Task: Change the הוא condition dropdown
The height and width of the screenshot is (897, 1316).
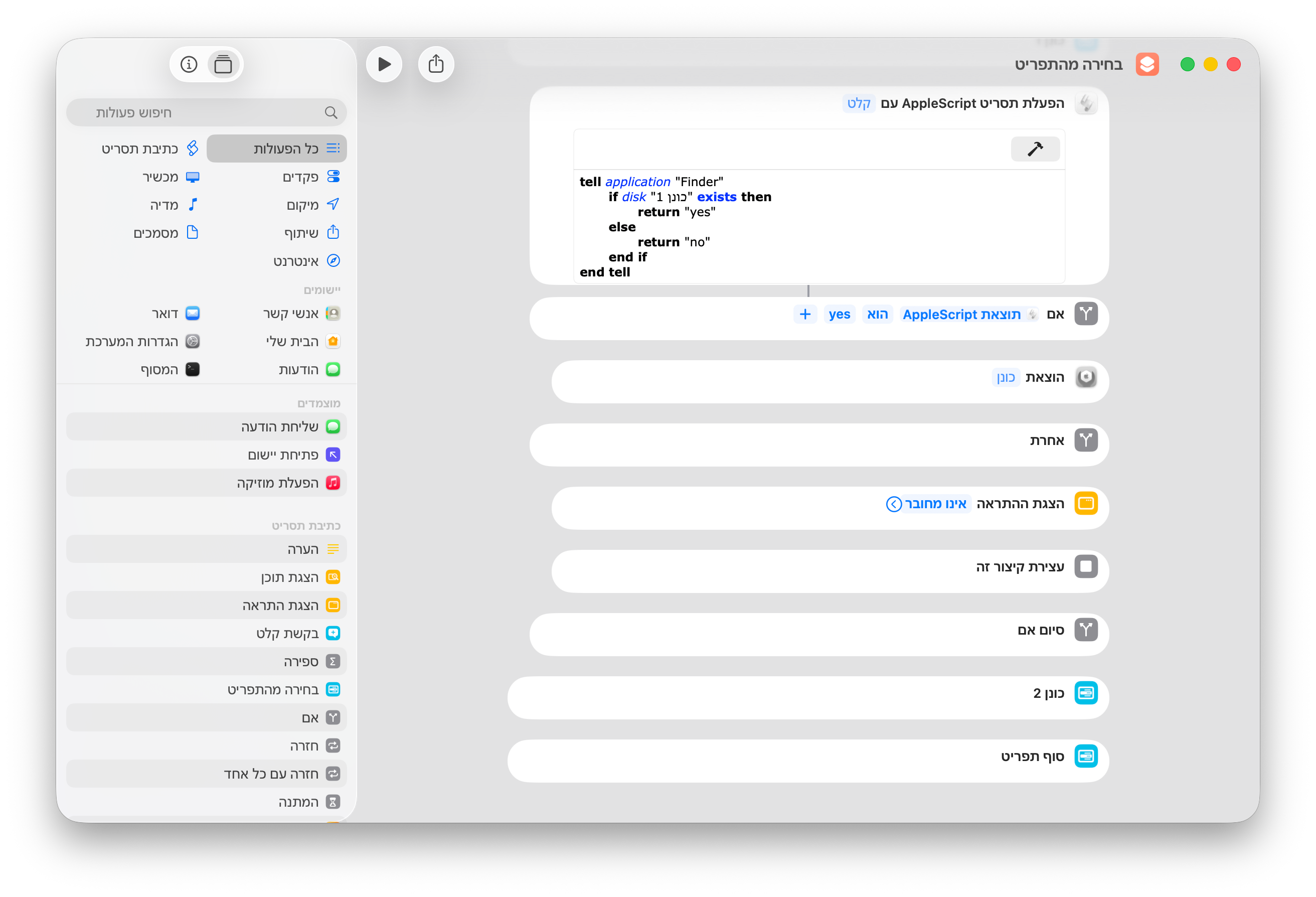Action: pos(877,314)
